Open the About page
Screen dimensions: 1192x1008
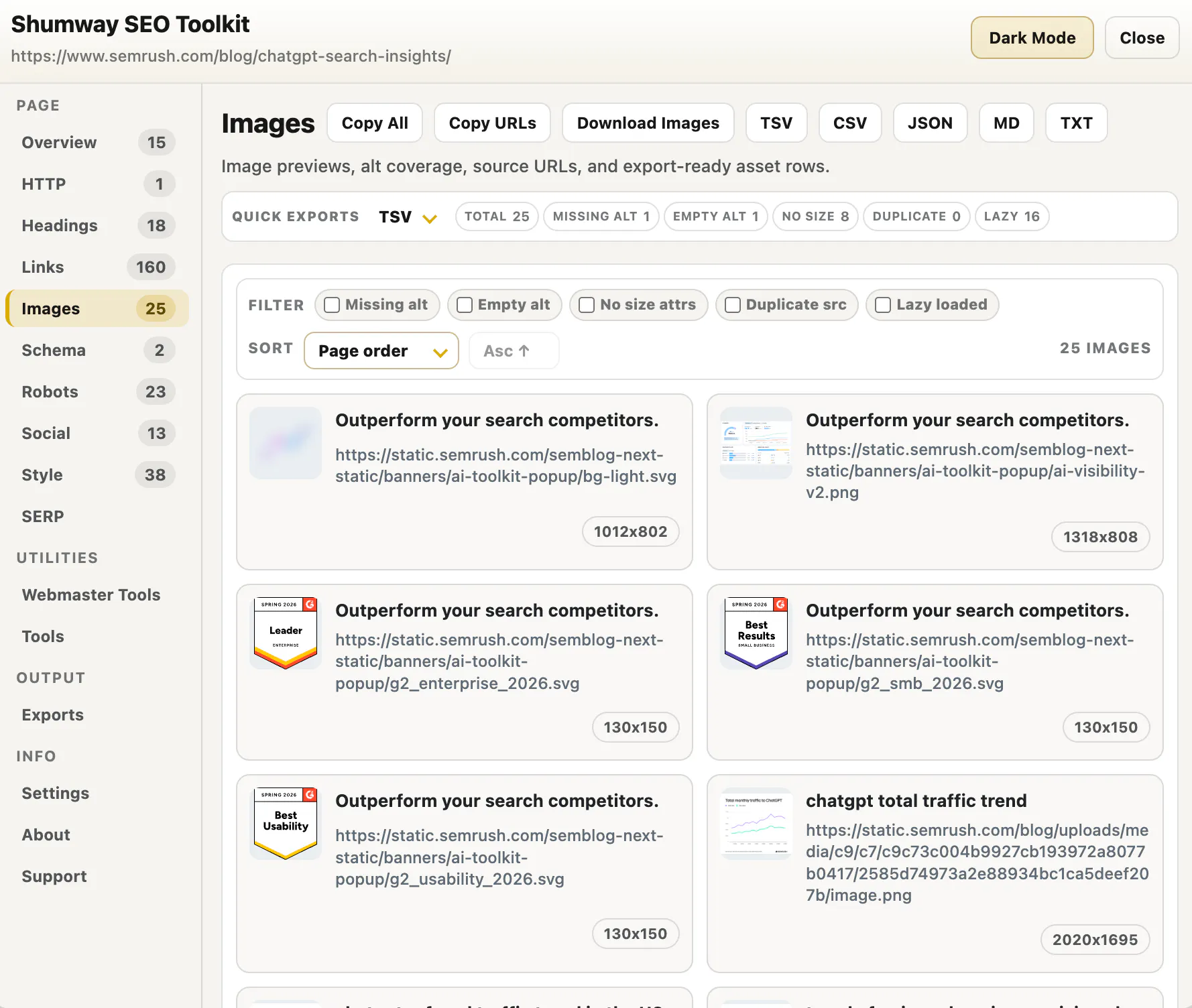point(97,834)
